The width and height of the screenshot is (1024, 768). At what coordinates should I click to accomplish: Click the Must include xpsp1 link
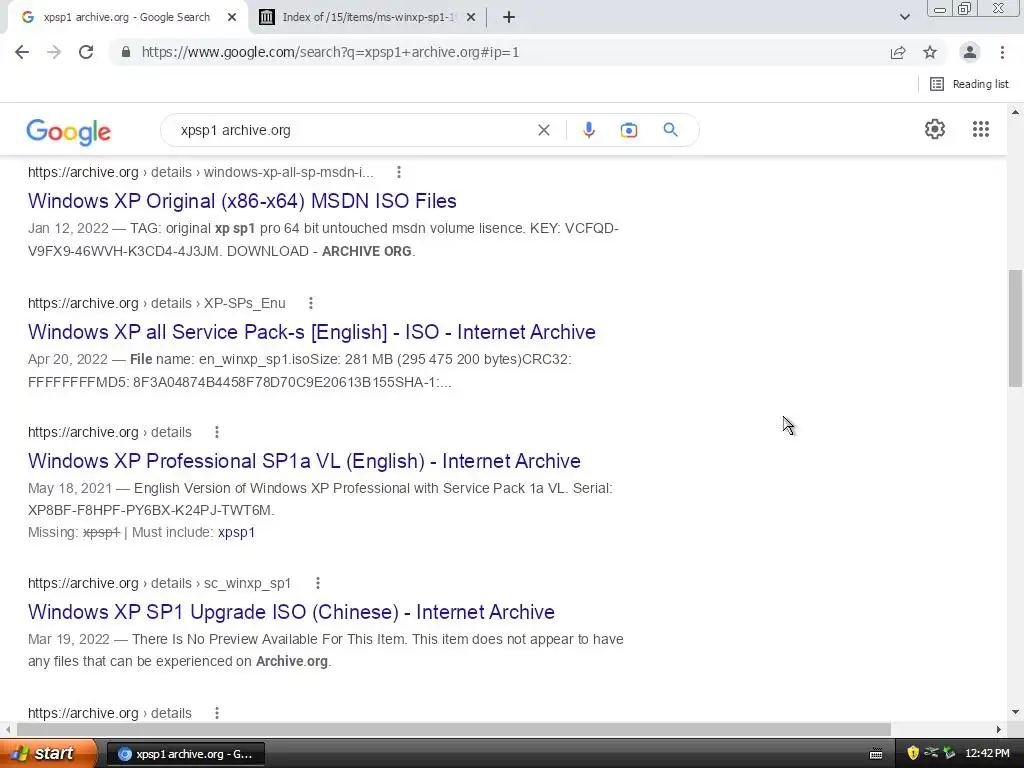click(236, 532)
